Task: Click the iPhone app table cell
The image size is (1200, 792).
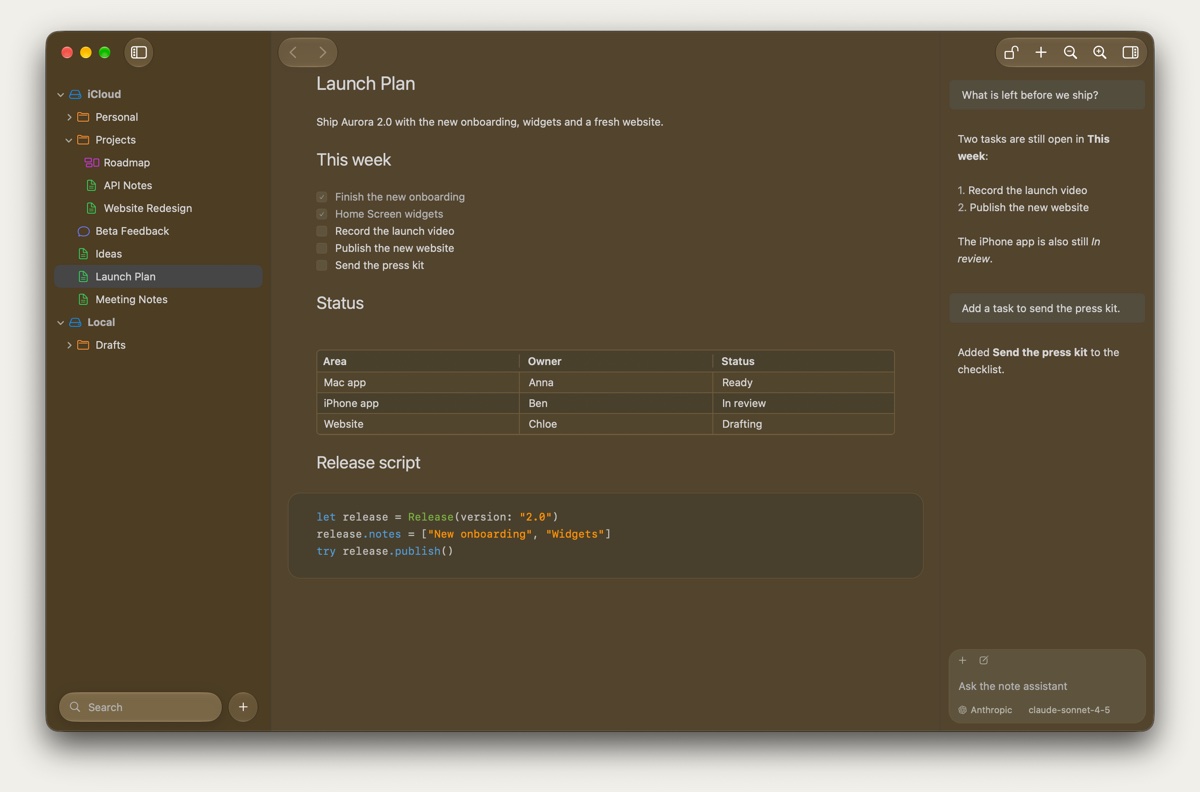Action: (418, 403)
